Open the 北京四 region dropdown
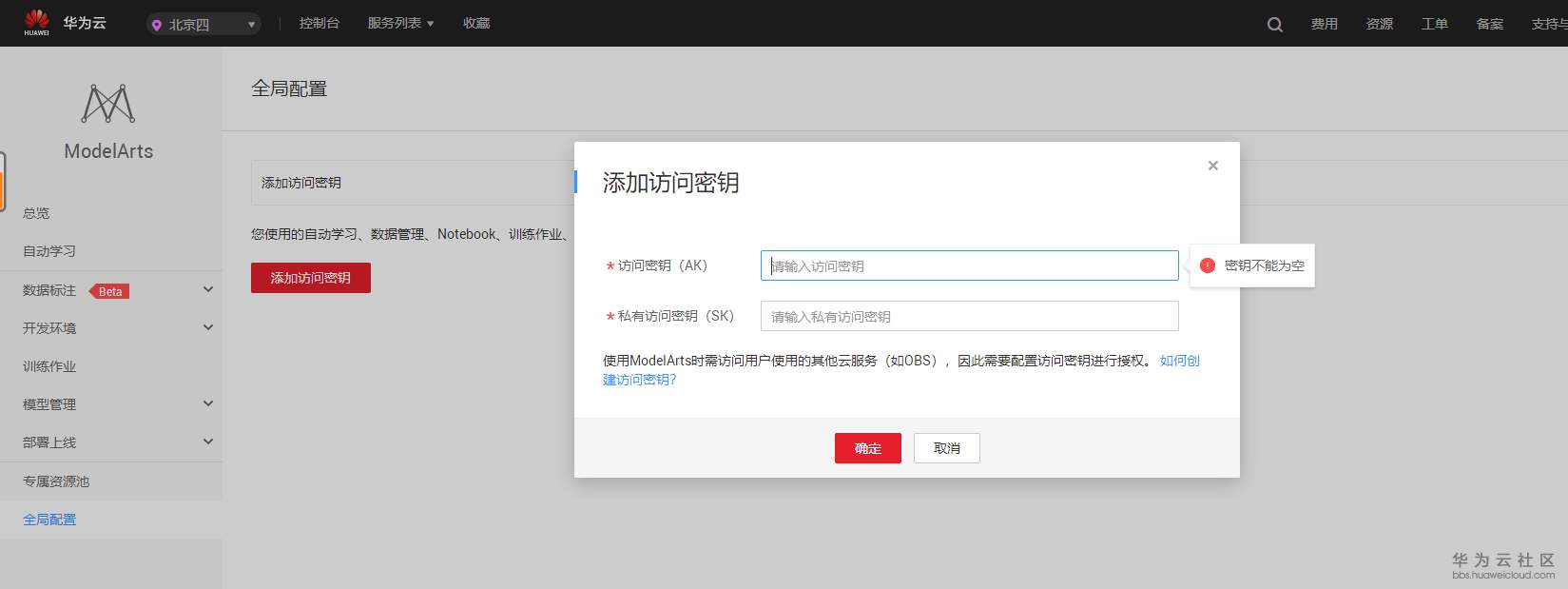 [x=204, y=24]
